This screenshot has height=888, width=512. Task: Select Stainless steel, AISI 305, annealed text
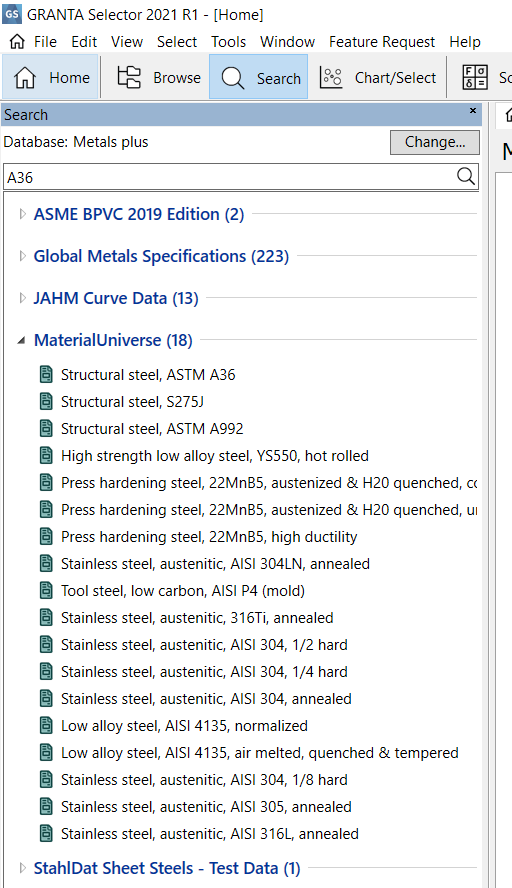[206, 807]
